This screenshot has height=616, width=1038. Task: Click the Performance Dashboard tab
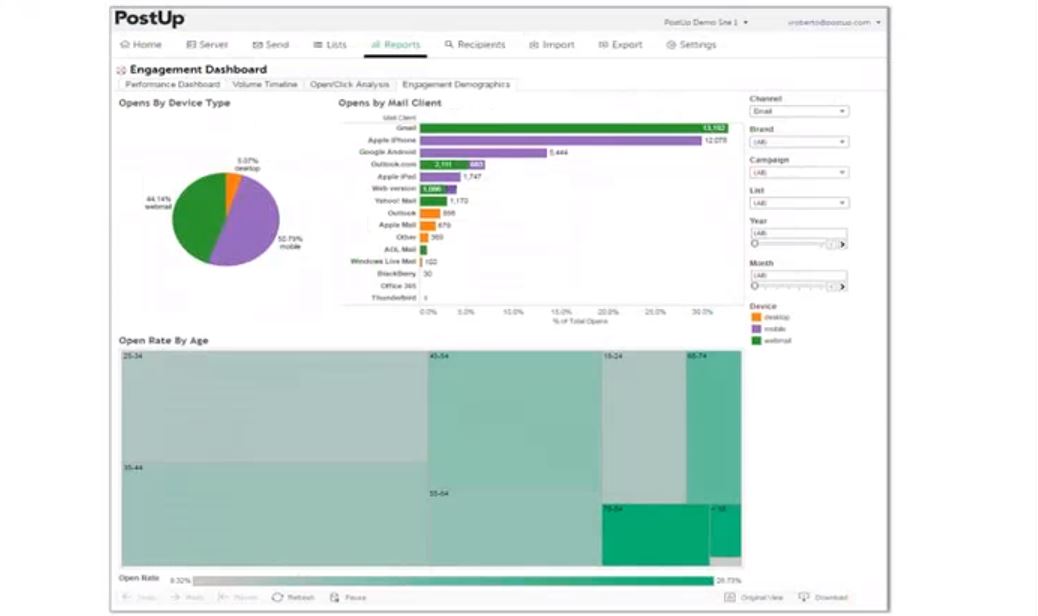tap(173, 85)
